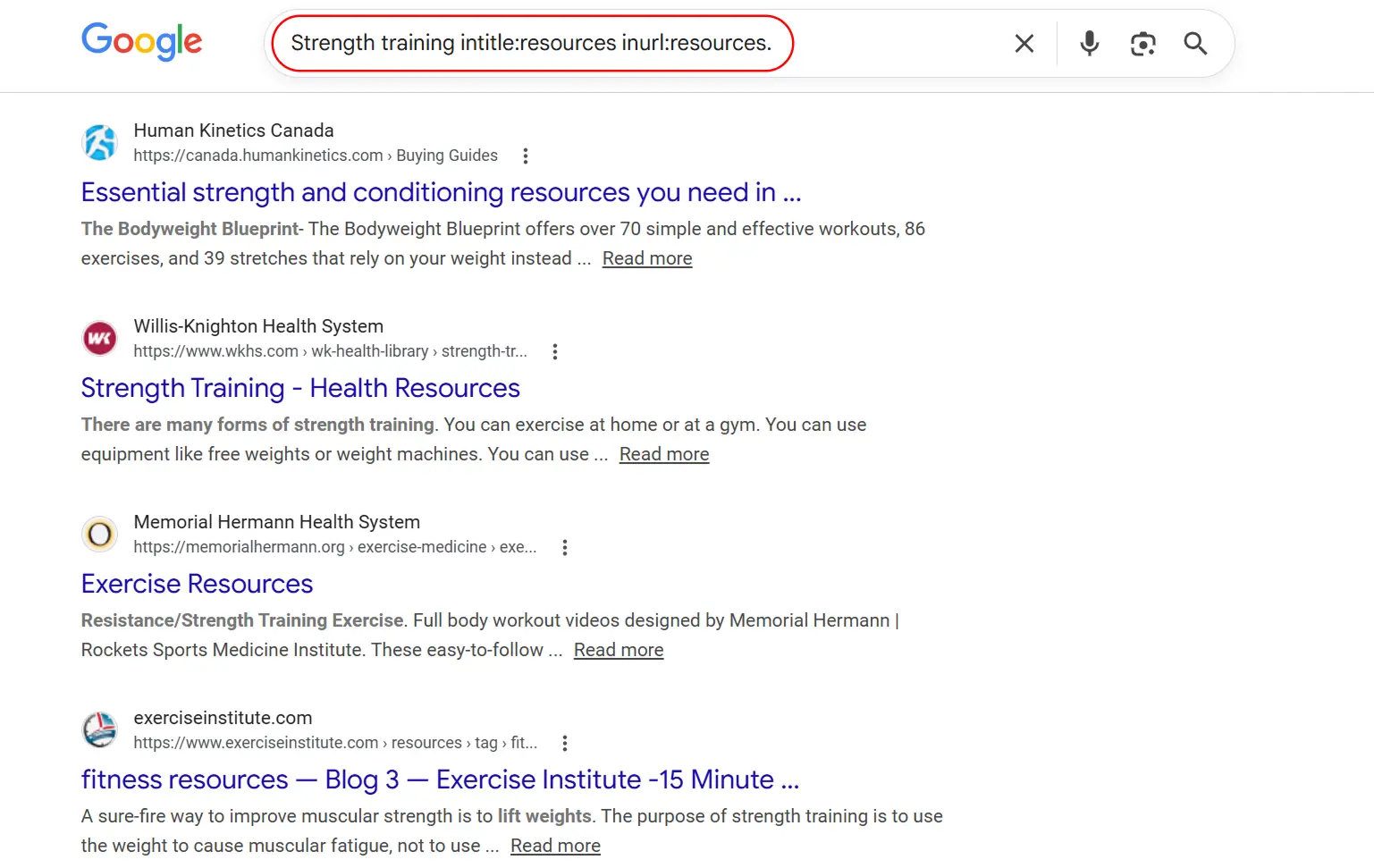Open the options menu for the exerciseinstitute result
The image size is (1374, 868).
[565, 743]
